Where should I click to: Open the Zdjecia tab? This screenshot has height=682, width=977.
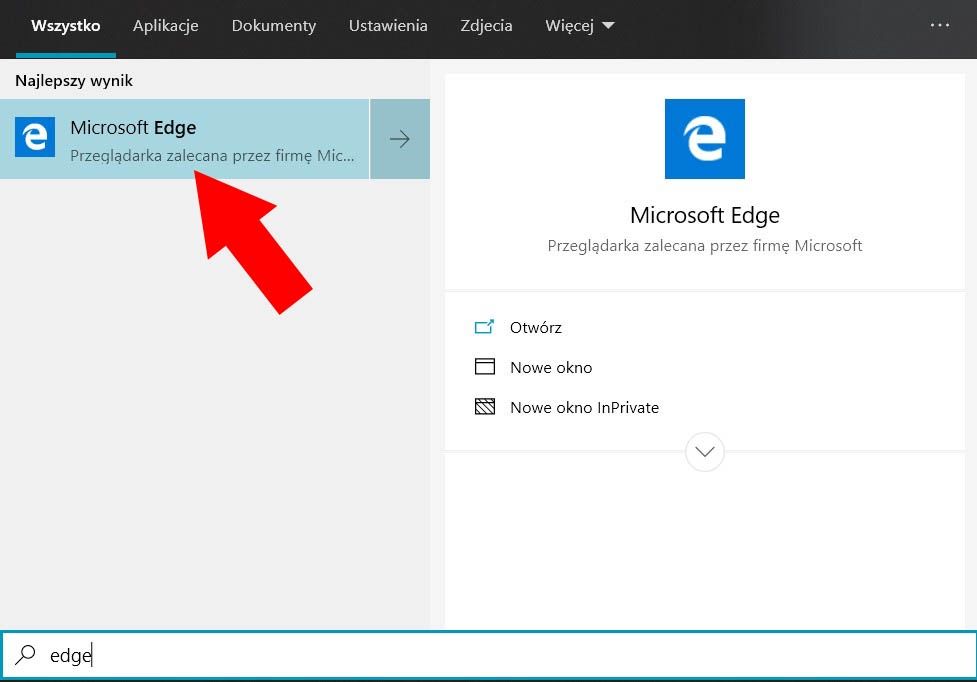coord(486,26)
